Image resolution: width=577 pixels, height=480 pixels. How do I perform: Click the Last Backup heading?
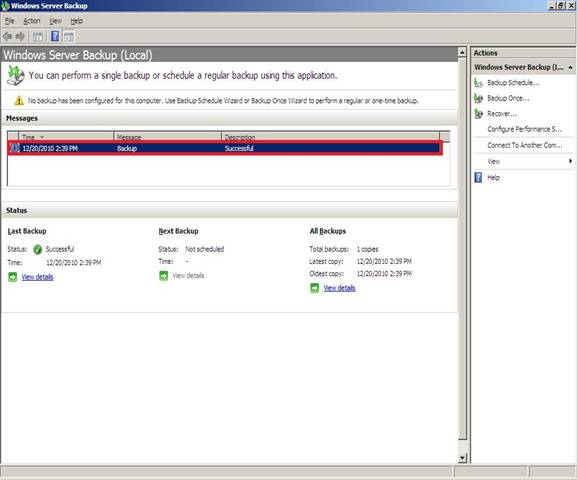pyautogui.click(x=27, y=231)
